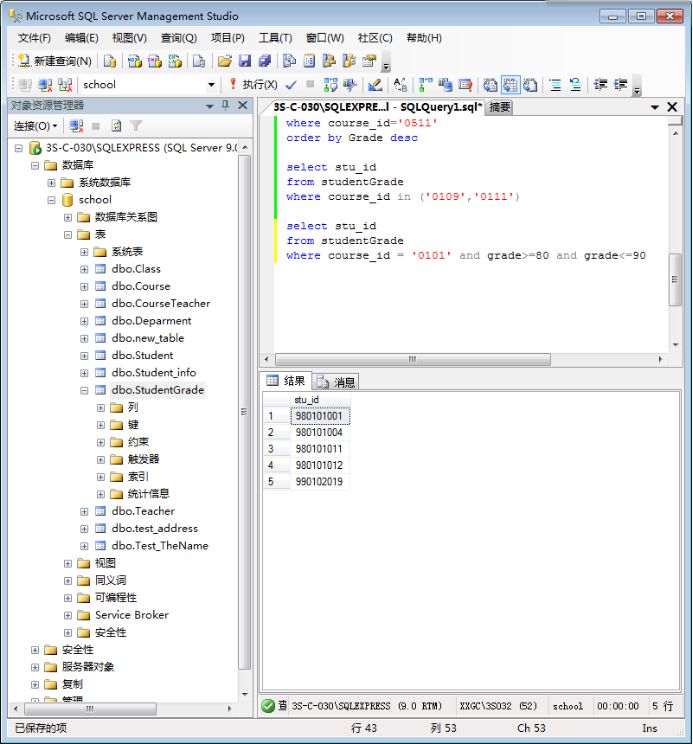The height and width of the screenshot is (744, 693).
Task: Open an Analysis Services XMLA Query
Action: tap(175, 61)
